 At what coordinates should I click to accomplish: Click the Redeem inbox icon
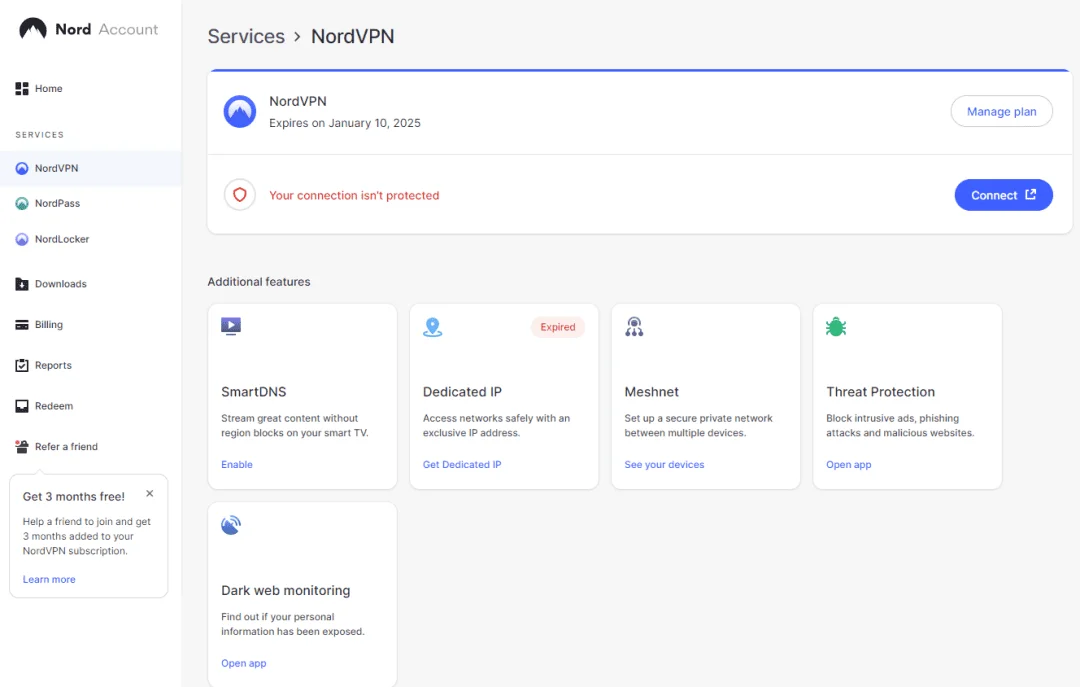(22, 406)
